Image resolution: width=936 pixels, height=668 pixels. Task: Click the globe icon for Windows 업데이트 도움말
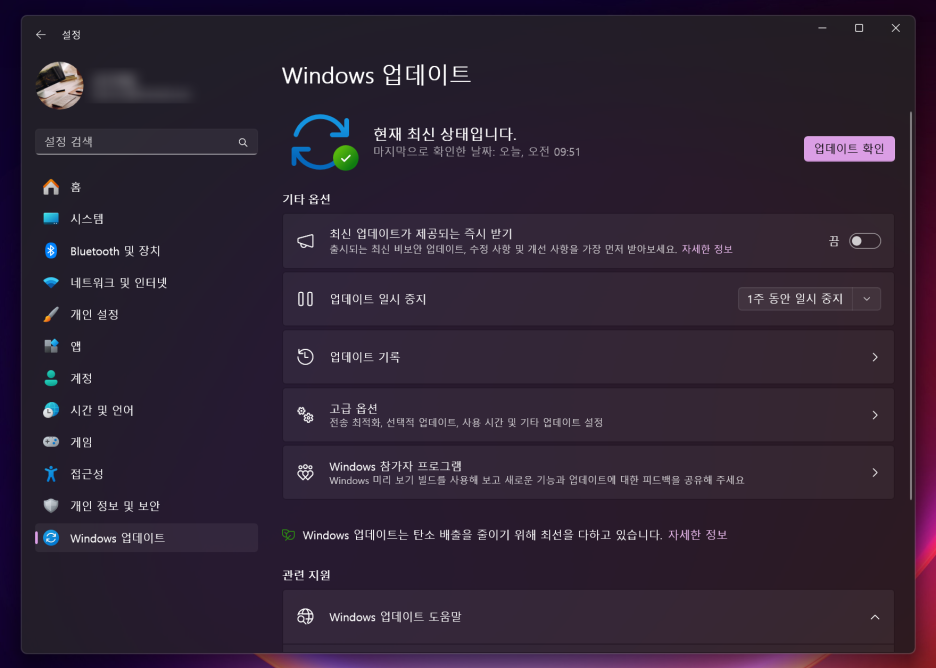pos(306,617)
